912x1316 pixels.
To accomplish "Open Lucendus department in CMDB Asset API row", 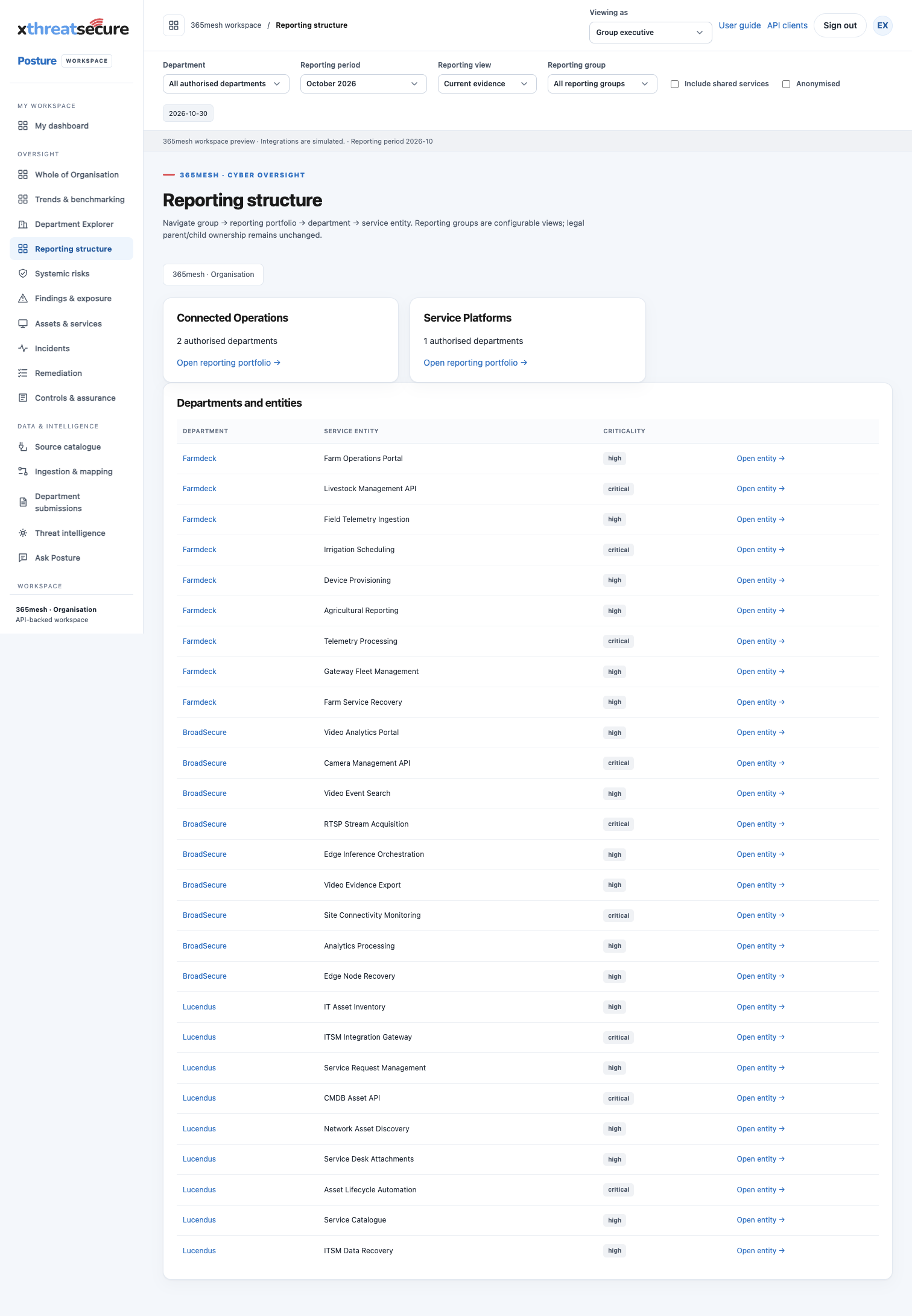I will [199, 1098].
